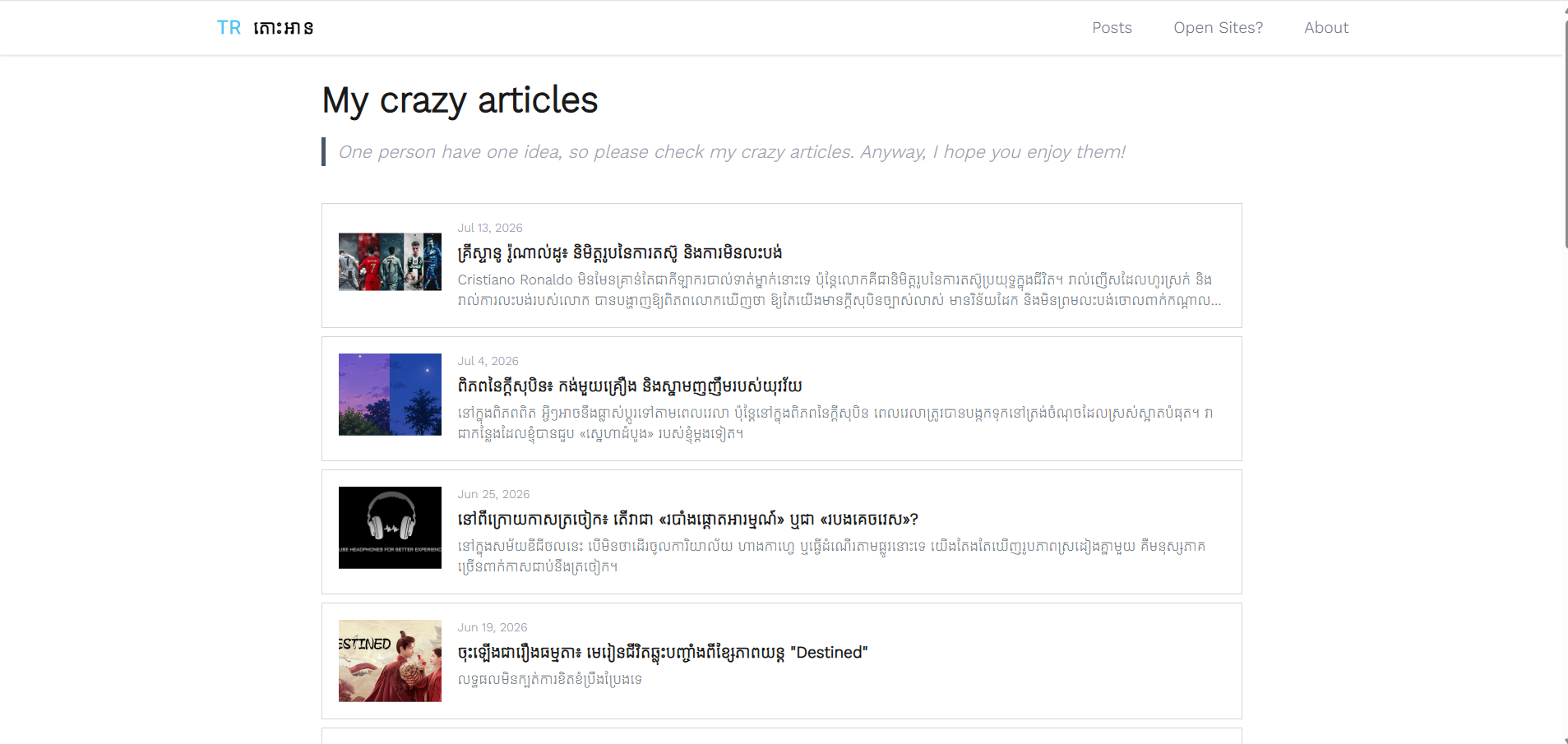The width and height of the screenshot is (1568, 744).
Task: Click the "Jun 25, 2026" date text
Action: (x=493, y=494)
